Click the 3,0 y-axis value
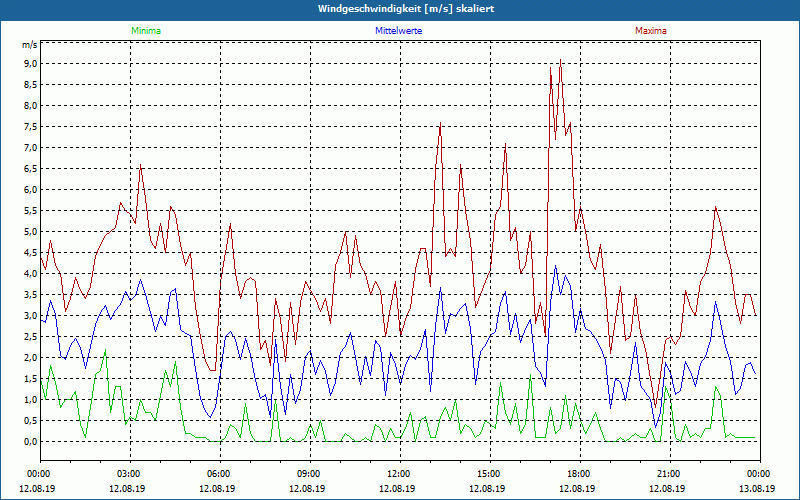 (x=31, y=316)
